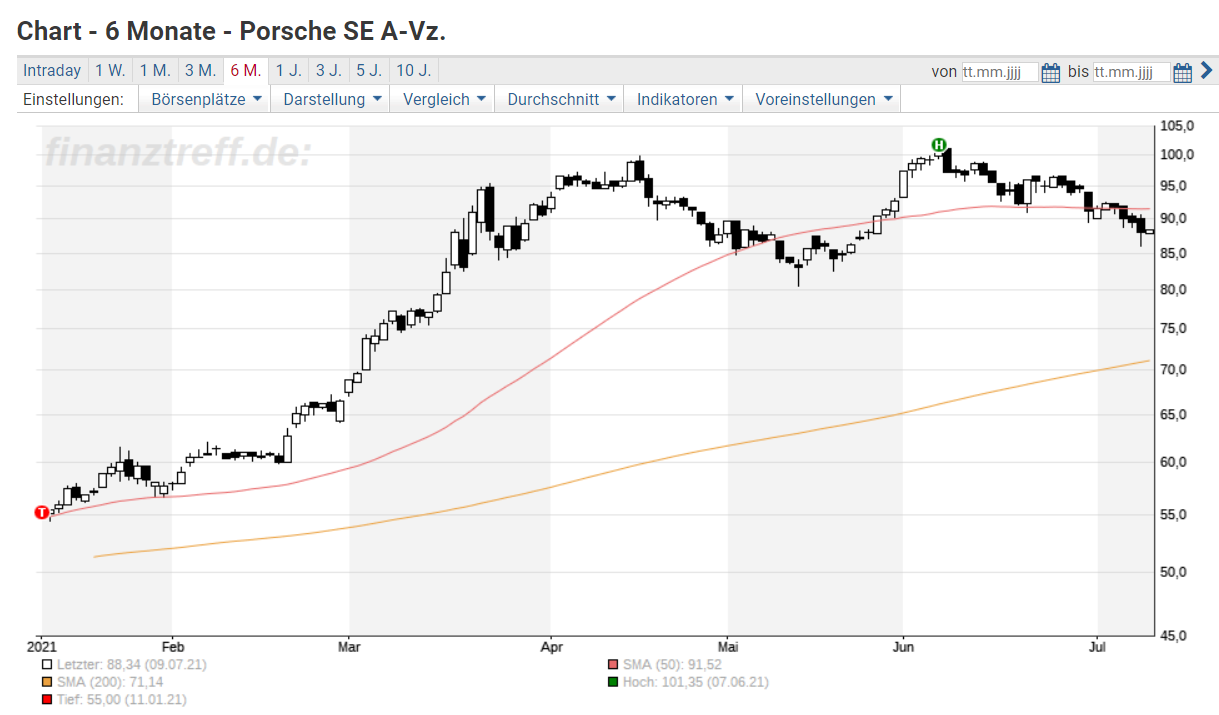The height and width of the screenshot is (715, 1219).
Task: Click the 'von' start date input field
Action: coord(999,72)
